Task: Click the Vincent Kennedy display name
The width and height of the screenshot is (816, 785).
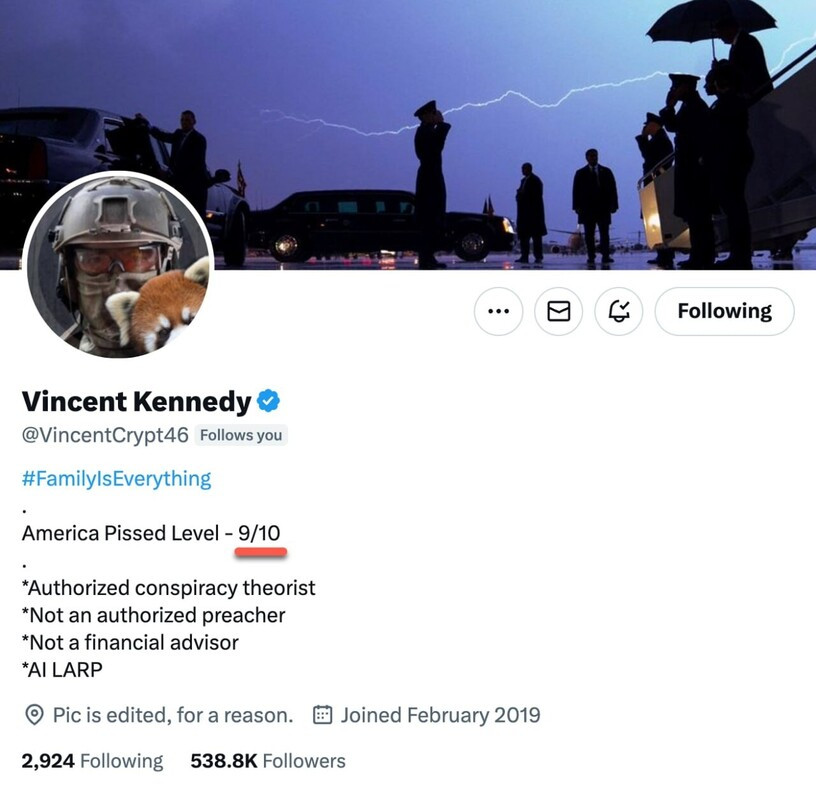Action: pyautogui.click(x=136, y=402)
